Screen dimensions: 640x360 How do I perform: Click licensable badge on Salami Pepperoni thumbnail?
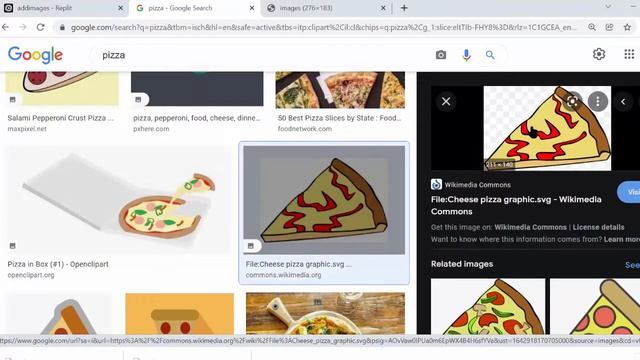coord(13,99)
